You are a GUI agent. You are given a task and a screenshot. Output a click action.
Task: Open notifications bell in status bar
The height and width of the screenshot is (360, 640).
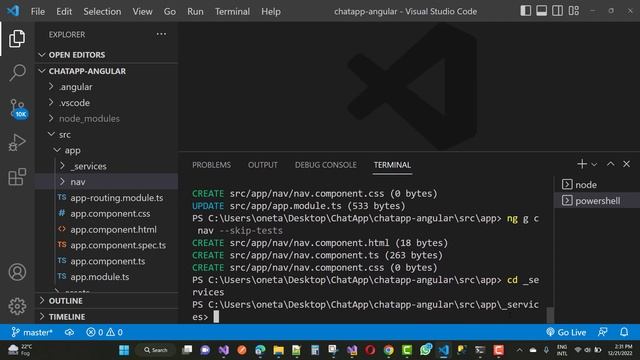tap(624, 332)
